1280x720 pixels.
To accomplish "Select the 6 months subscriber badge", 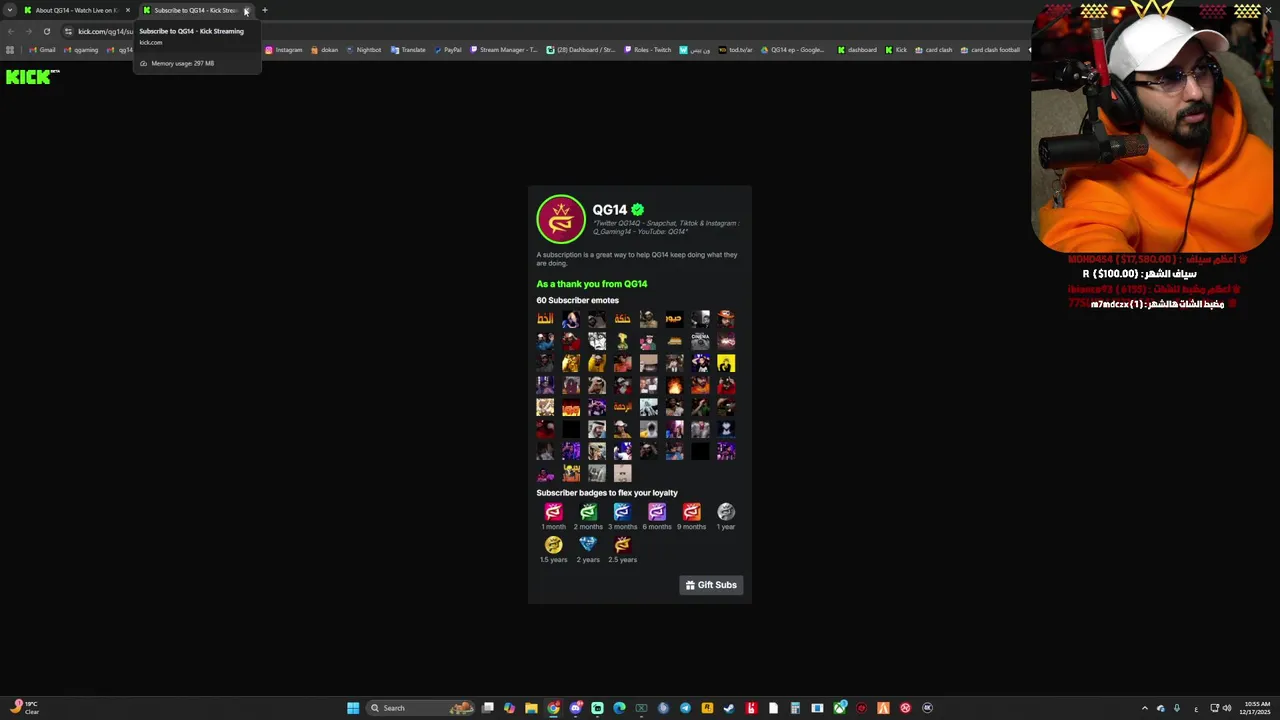I will tap(657, 512).
